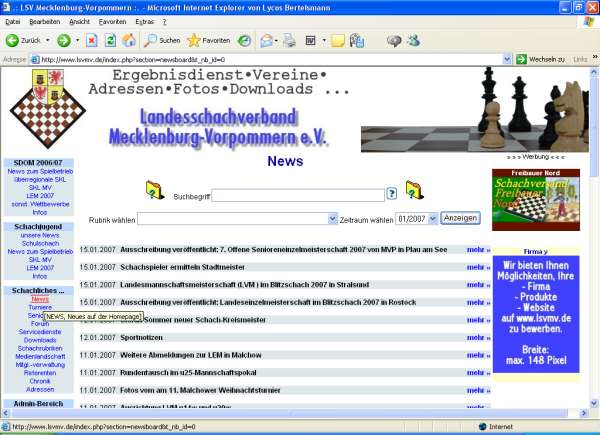Image resolution: width=600 pixels, height=435 pixels.
Task: Click the Refresh page icon
Action: (110, 40)
